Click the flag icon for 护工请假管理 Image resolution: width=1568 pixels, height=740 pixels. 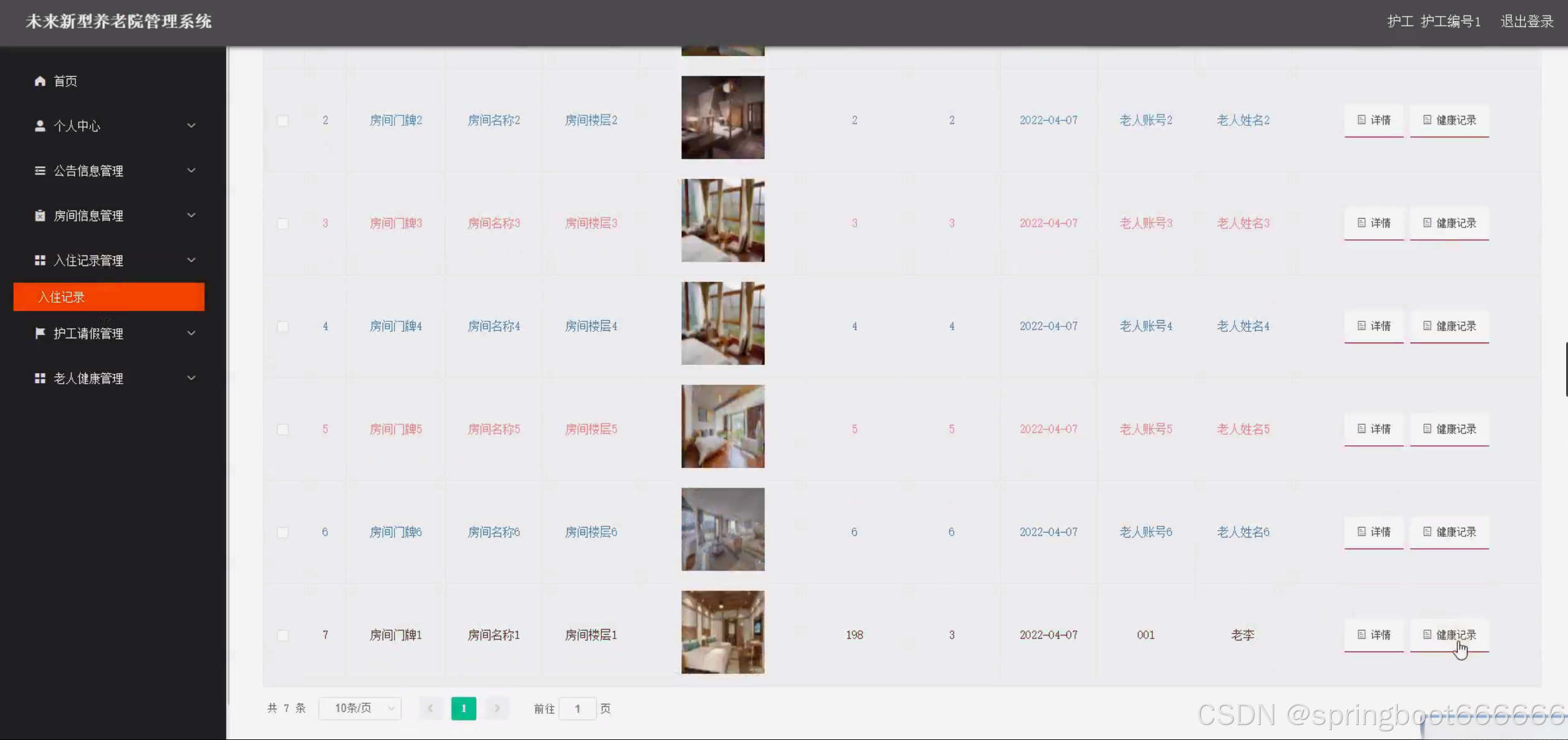click(40, 333)
